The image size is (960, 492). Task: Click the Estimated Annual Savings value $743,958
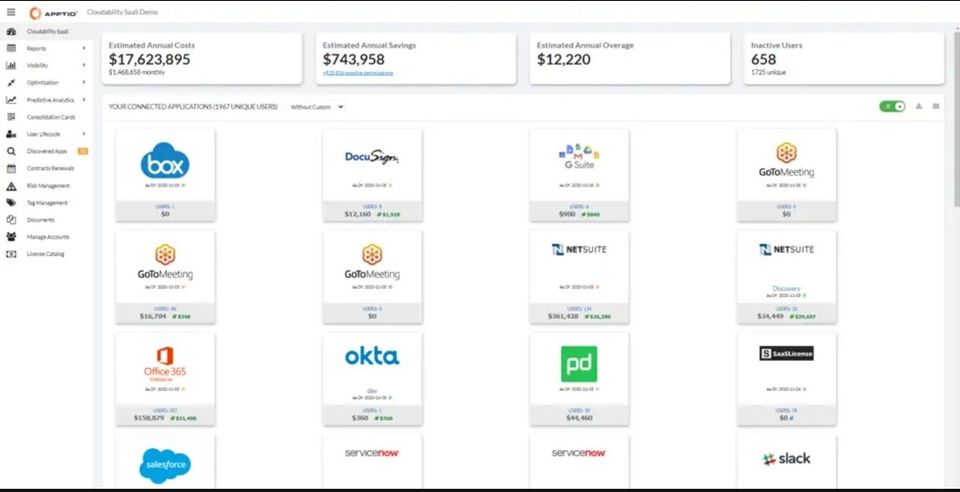354,59
